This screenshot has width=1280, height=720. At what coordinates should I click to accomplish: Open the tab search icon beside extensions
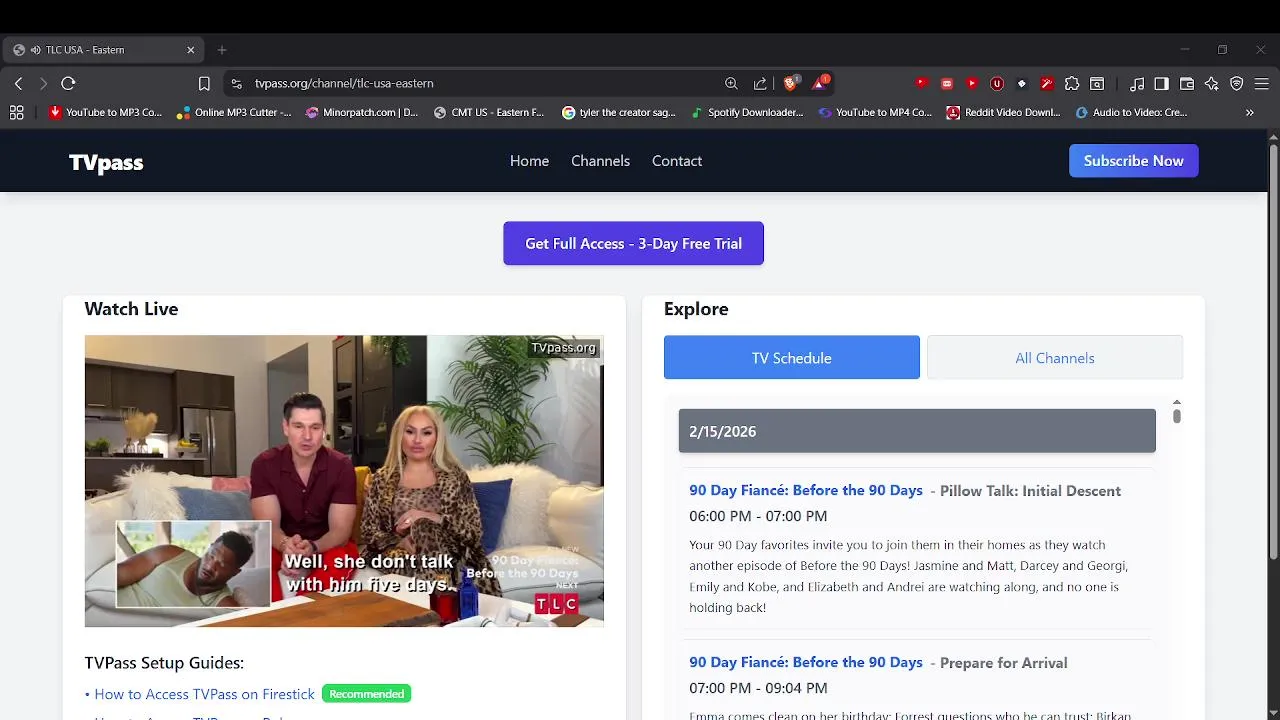pyautogui.click(x=1097, y=84)
